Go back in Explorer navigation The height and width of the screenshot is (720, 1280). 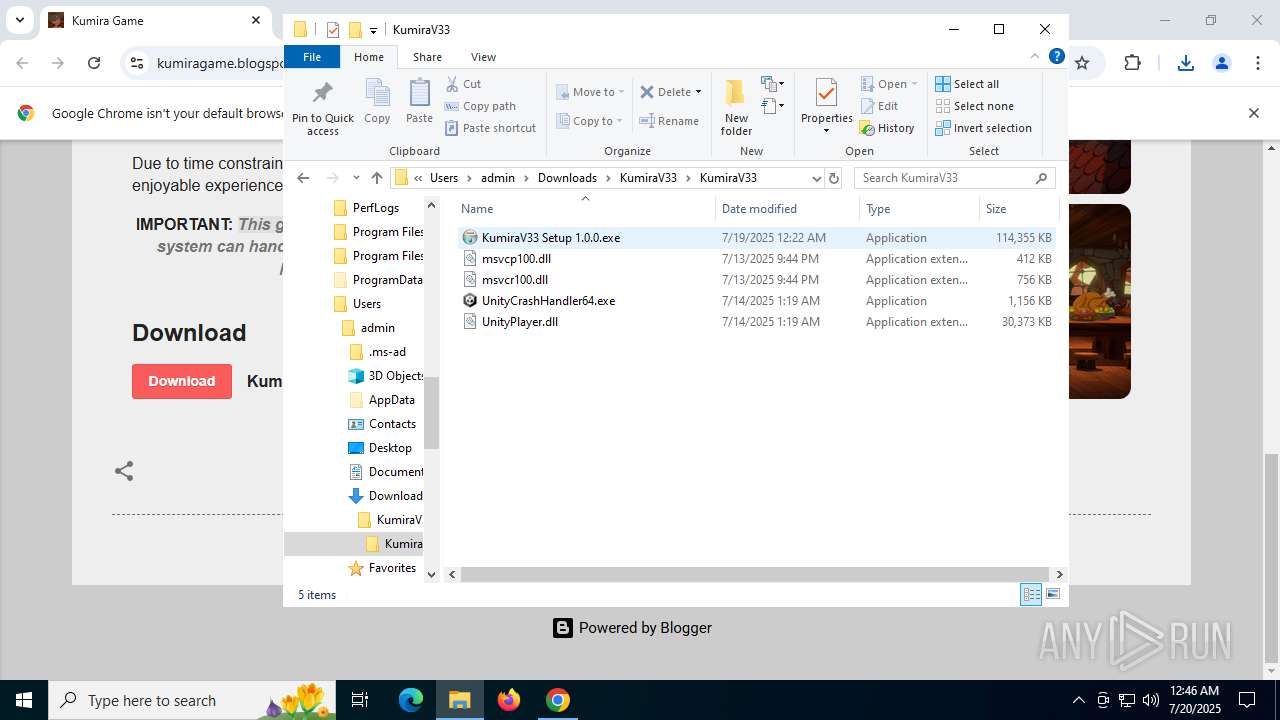[x=303, y=178]
